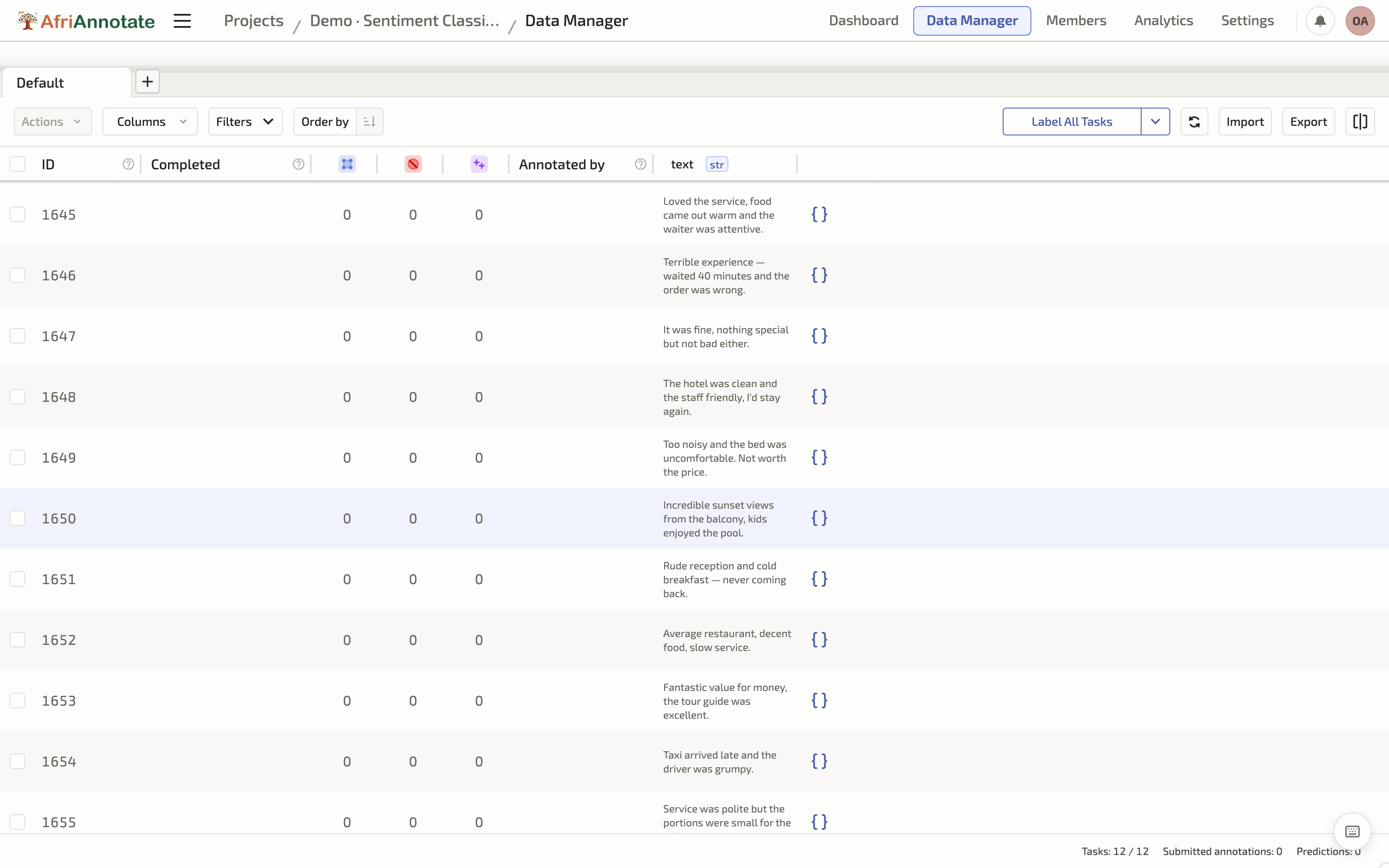View JSON source for task 1654
The height and width of the screenshot is (868, 1389).
(x=819, y=761)
